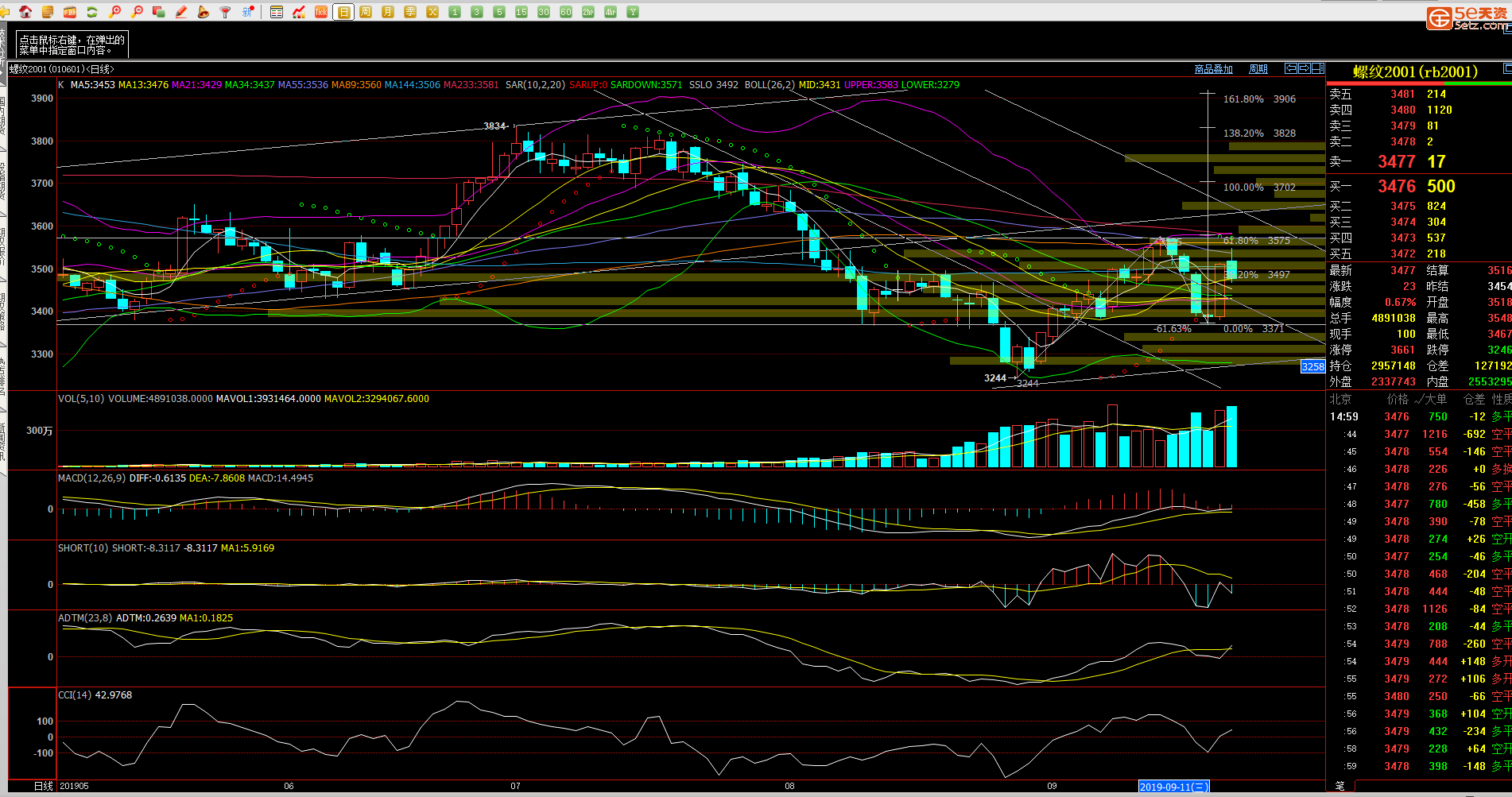Click the orange notes list icon
Image resolution: width=1512 pixels, height=797 pixels.
(x=48, y=12)
